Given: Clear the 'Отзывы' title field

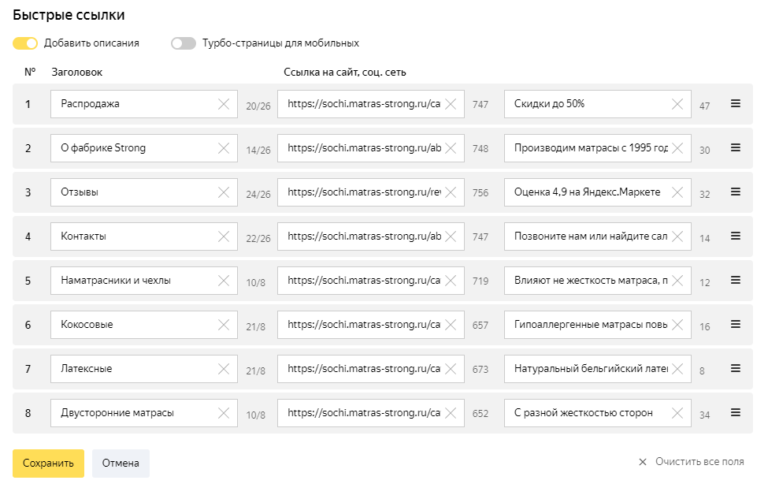Looking at the screenshot, I should point(223,192).
